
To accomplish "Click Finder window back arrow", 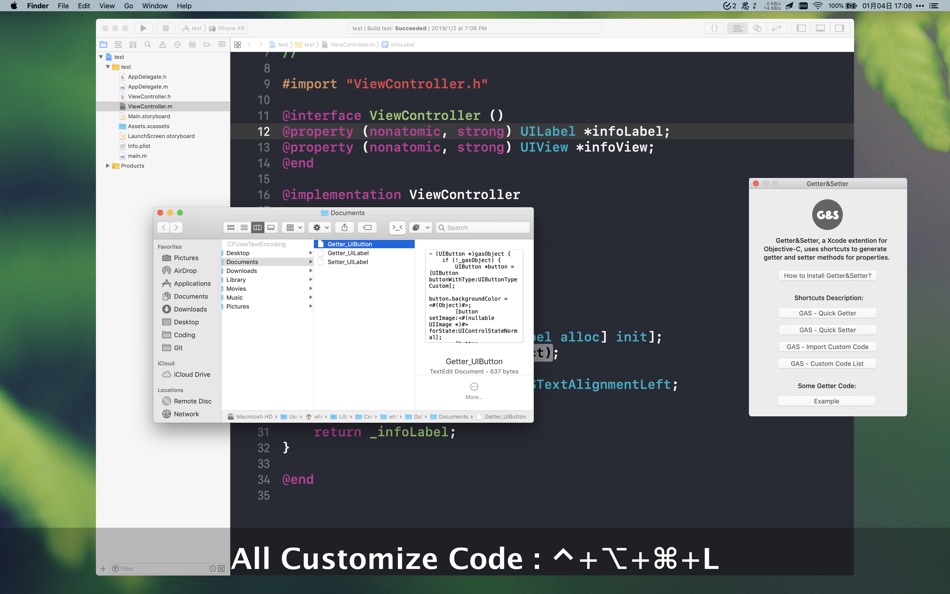I will (164, 227).
